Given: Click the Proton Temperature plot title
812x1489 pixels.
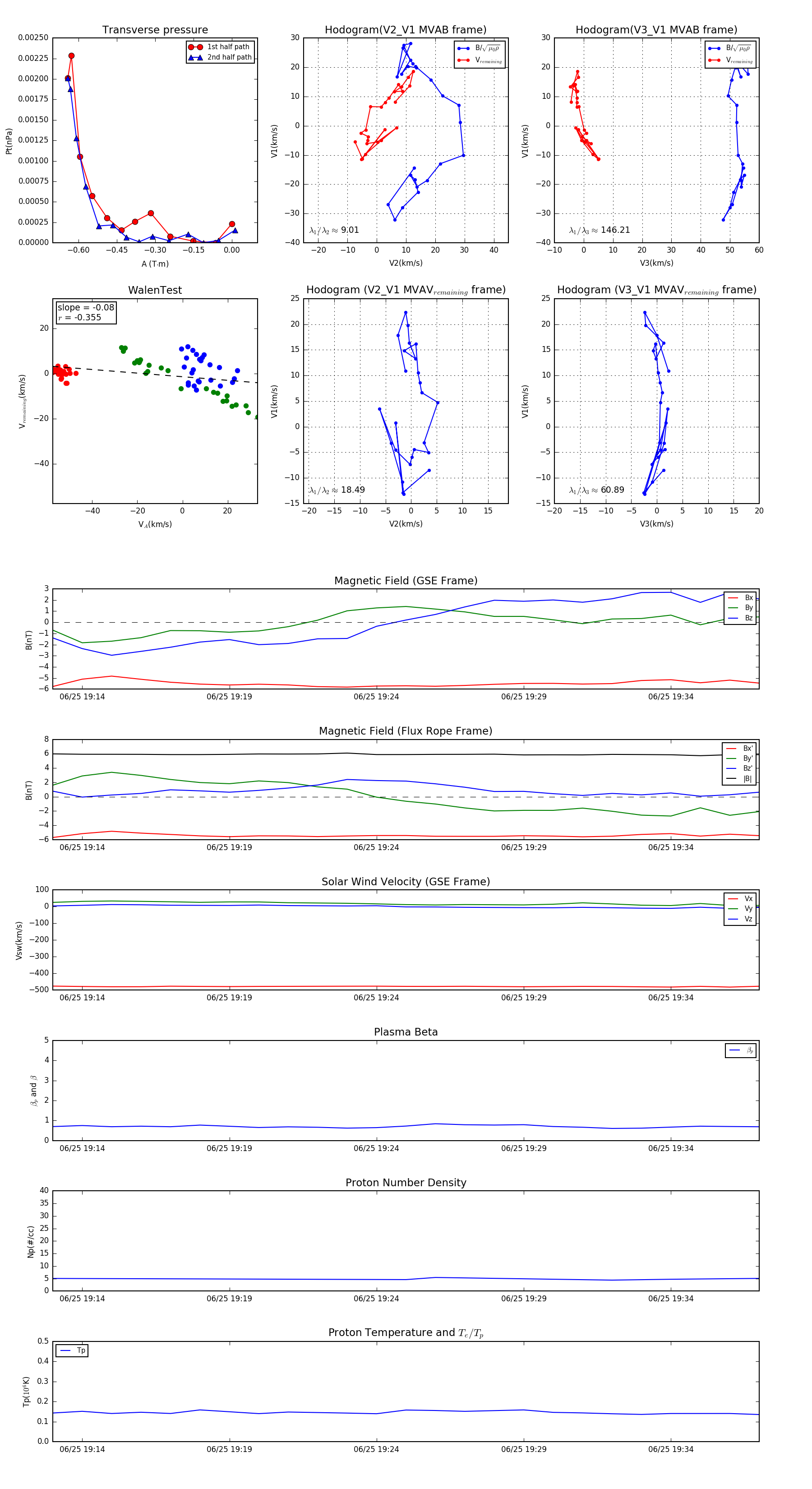Looking at the screenshot, I should 406,1333.
